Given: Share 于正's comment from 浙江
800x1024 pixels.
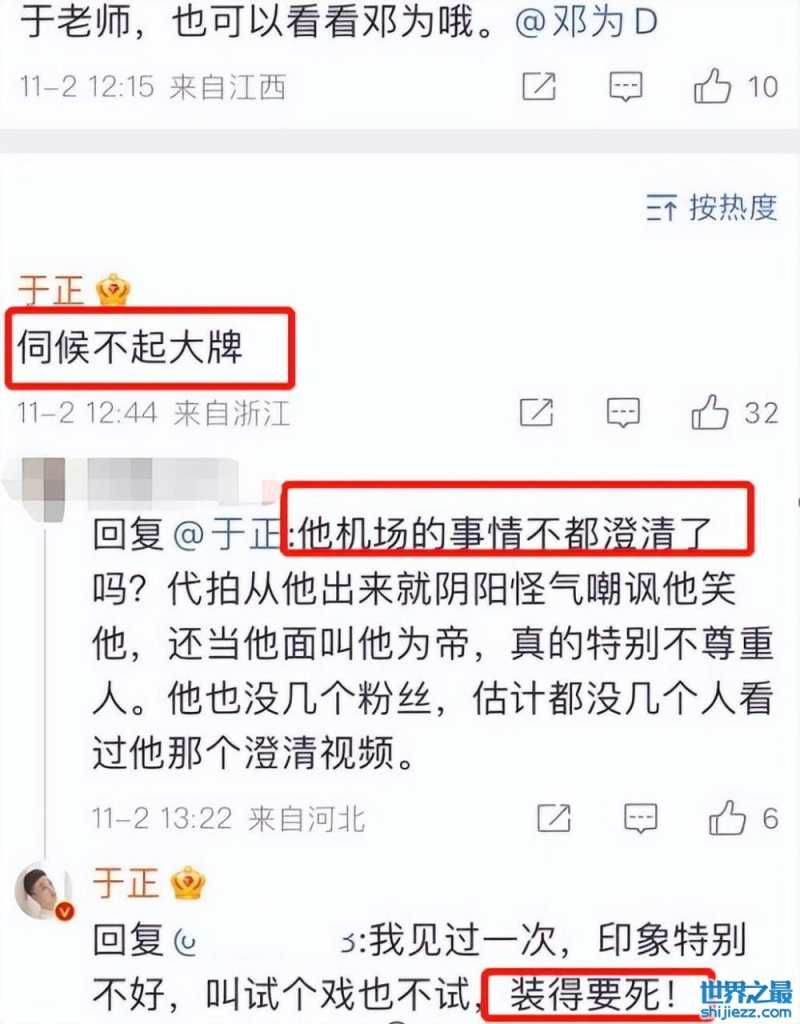Looking at the screenshot, I should [537, 412].
